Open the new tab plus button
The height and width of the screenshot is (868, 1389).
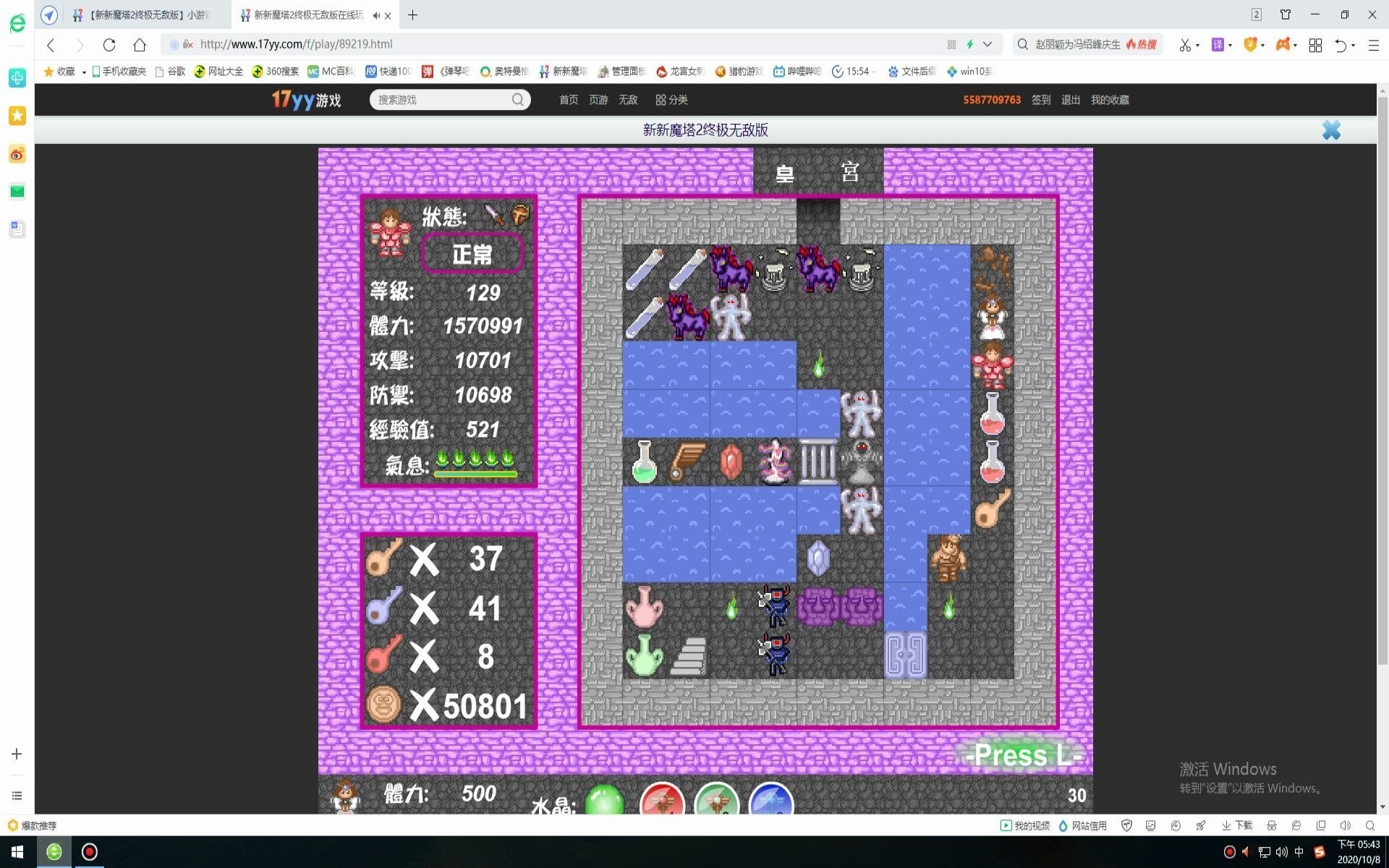(x=412, y=14)
